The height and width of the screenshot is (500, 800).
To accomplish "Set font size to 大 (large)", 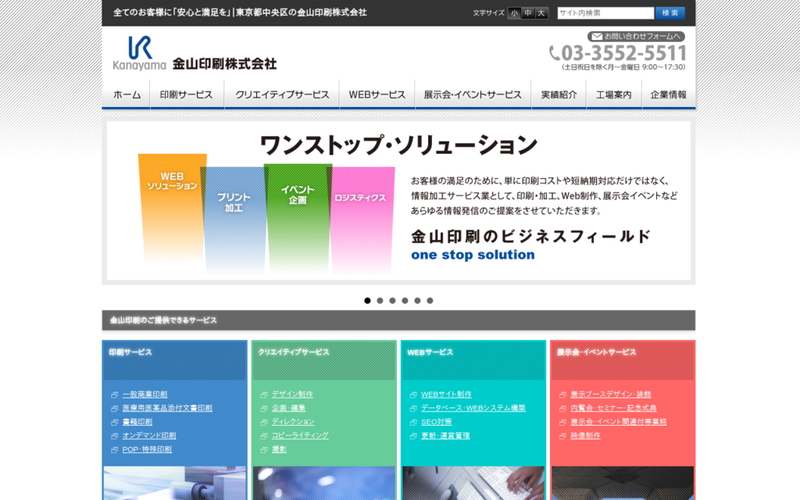I will tap(541, 13).
